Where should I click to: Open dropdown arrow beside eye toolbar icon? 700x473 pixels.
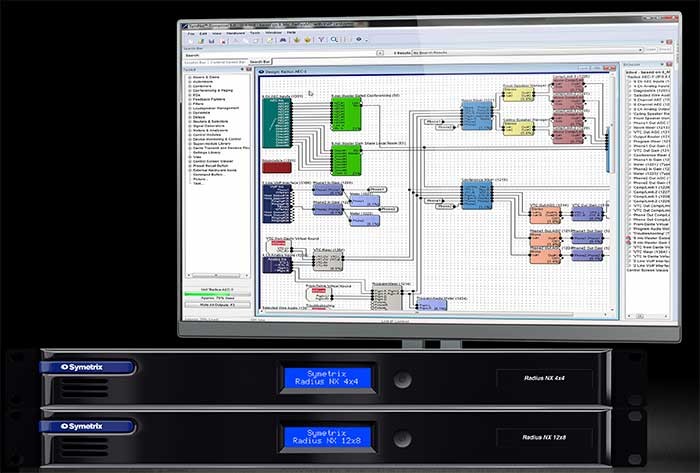point(367,41)
